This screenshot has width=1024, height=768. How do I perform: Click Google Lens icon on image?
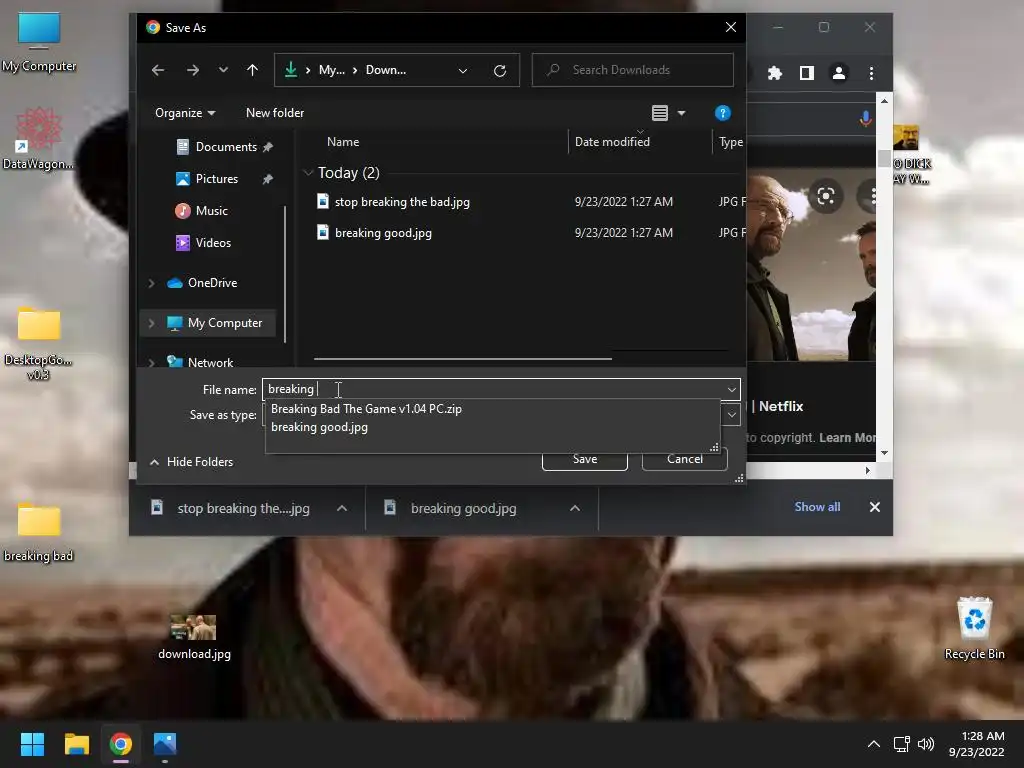(825, 196)
